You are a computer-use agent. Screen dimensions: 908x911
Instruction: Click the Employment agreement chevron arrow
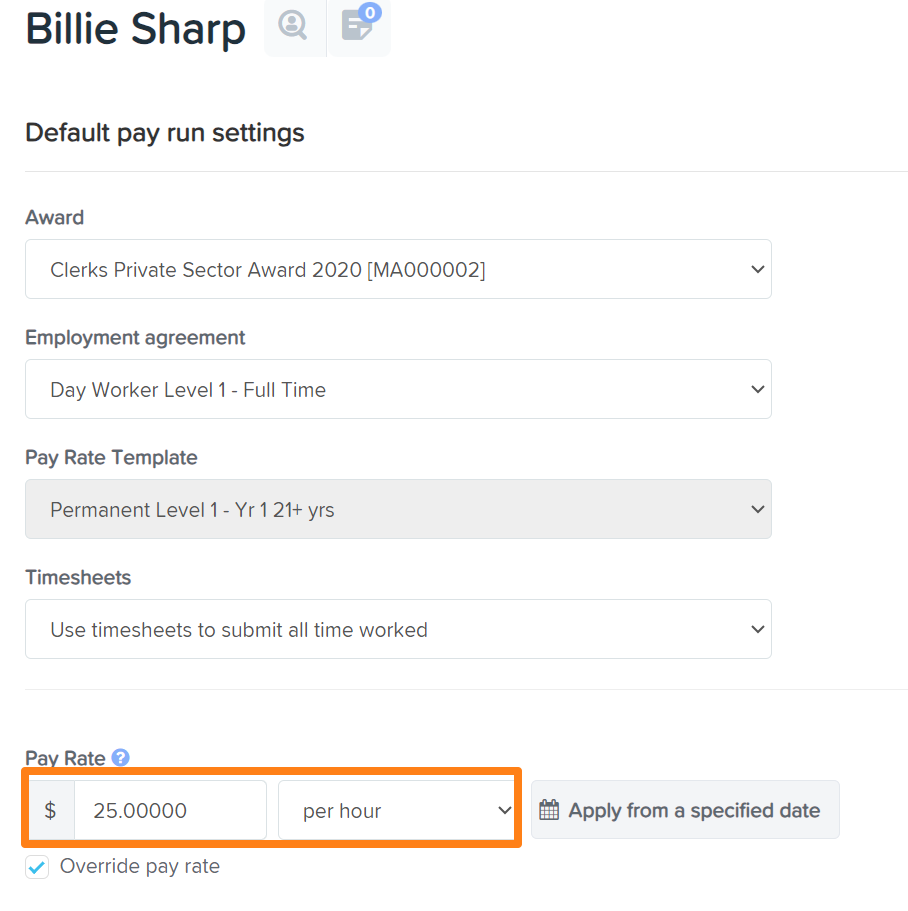758,389
